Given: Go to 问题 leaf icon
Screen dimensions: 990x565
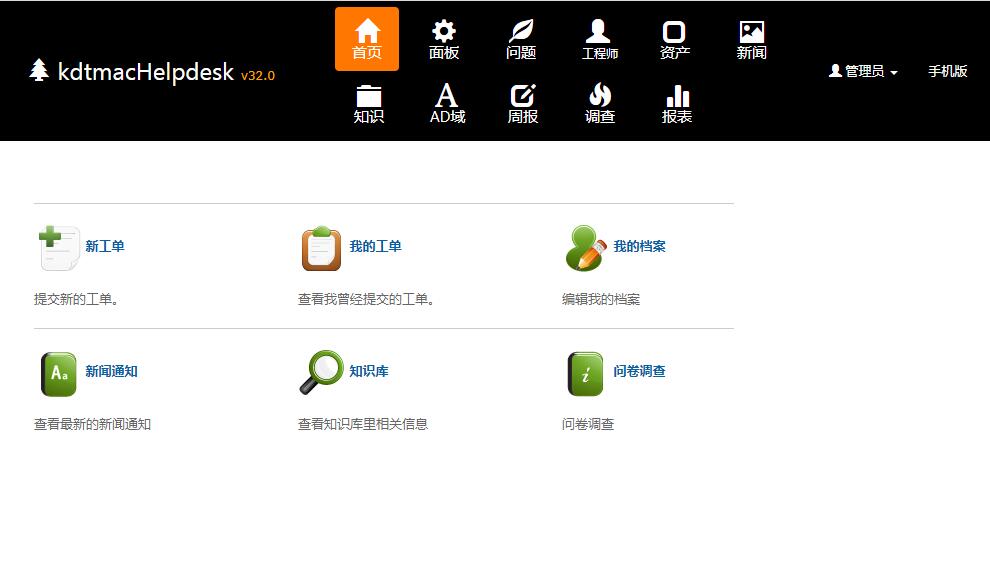Looking at the screenshot, I should pos(521,39).
